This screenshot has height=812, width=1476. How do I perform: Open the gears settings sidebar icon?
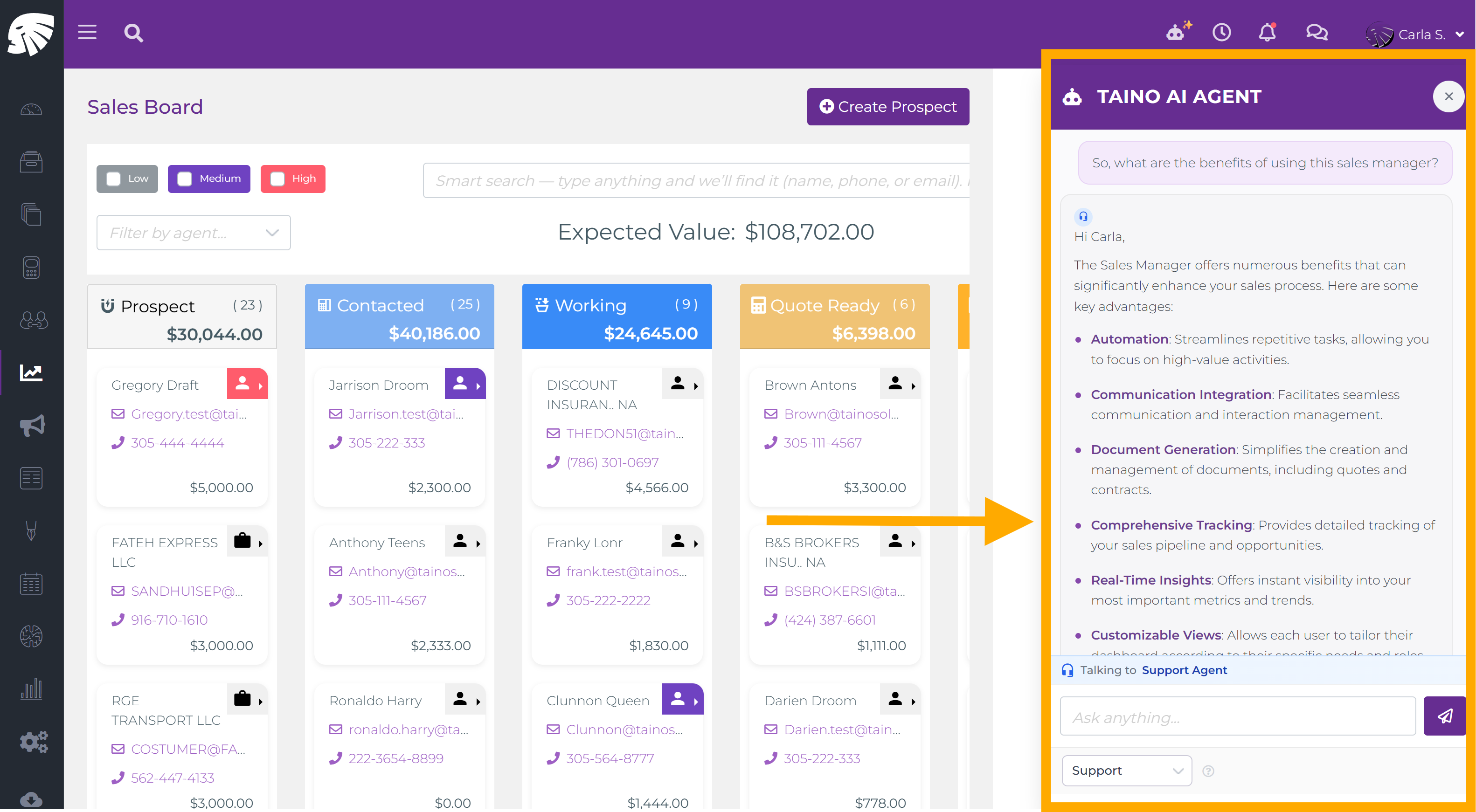[33, 742]
